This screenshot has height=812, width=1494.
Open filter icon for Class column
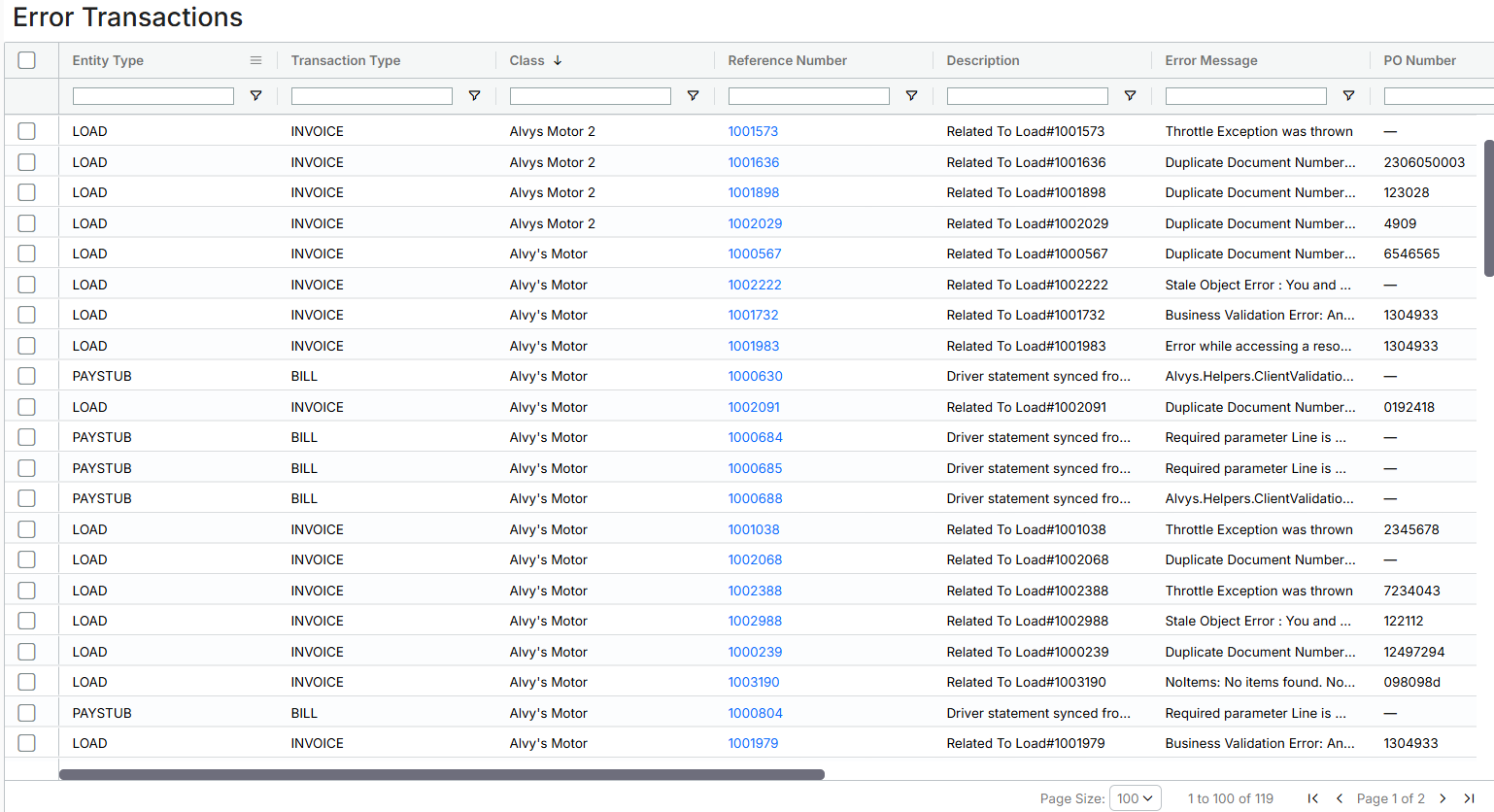[x=693, y=96]
